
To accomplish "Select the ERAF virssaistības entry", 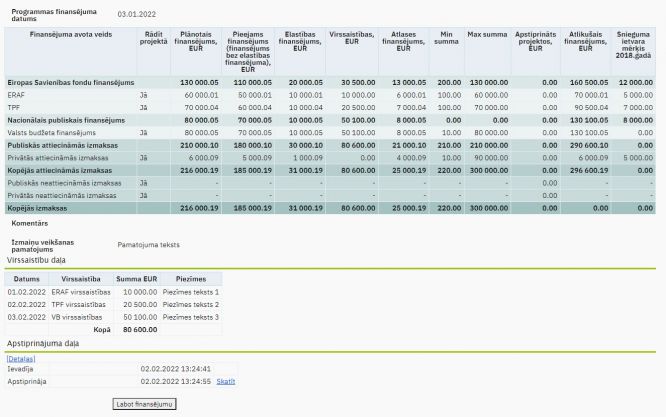I will [78, 291].
